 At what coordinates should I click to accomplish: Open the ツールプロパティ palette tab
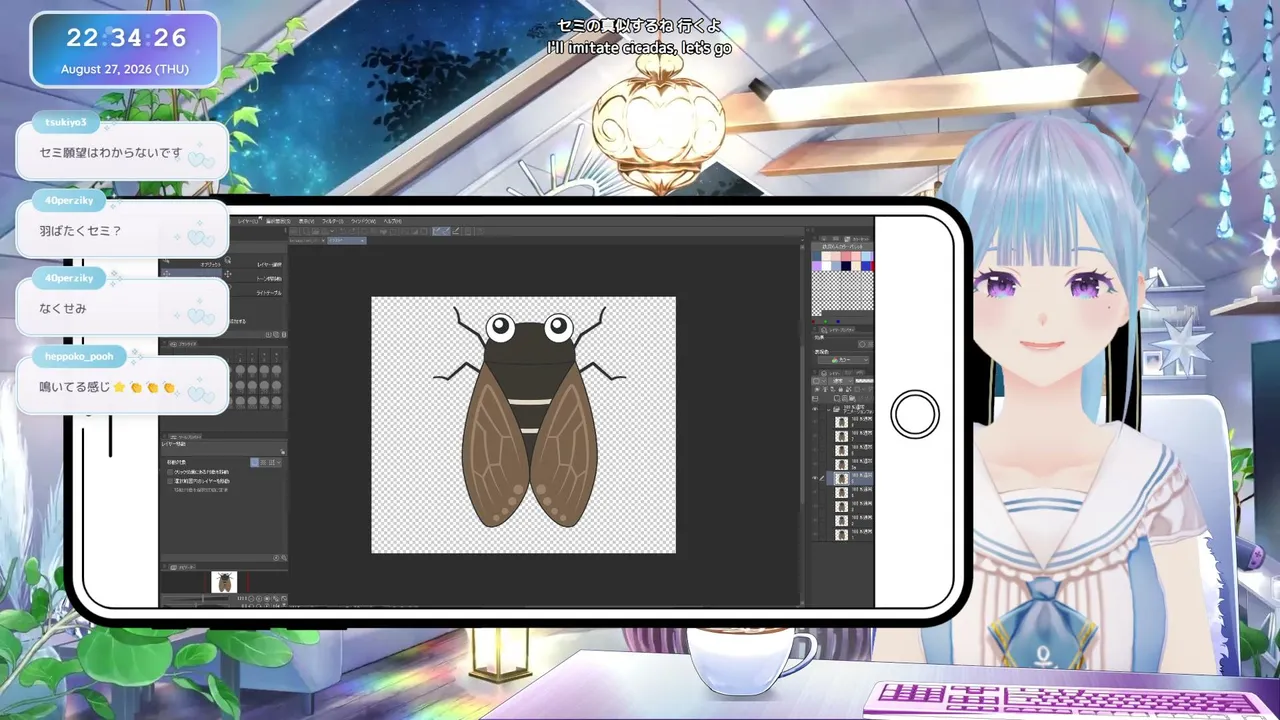point(185,437)
